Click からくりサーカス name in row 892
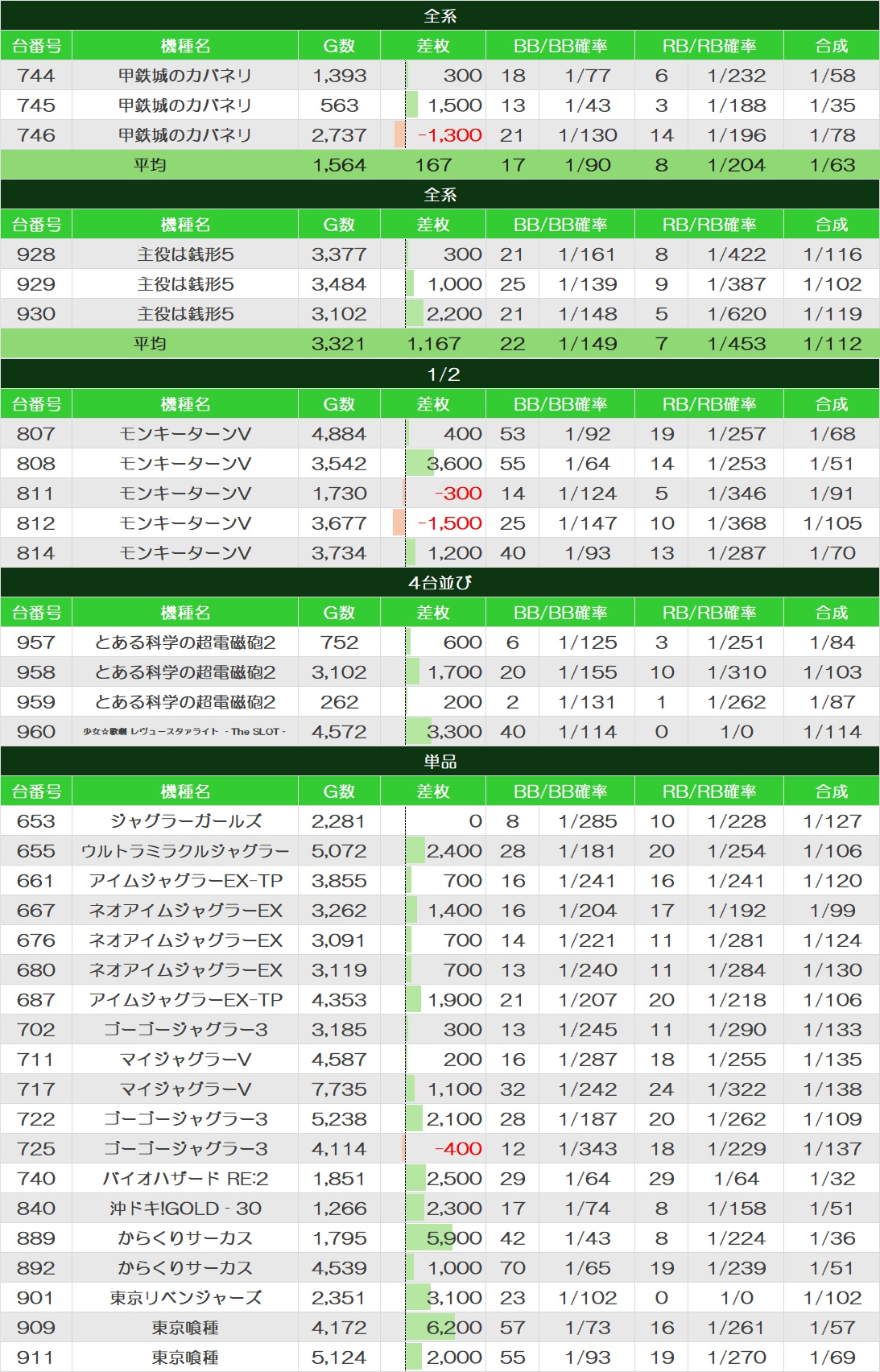 185,1268
